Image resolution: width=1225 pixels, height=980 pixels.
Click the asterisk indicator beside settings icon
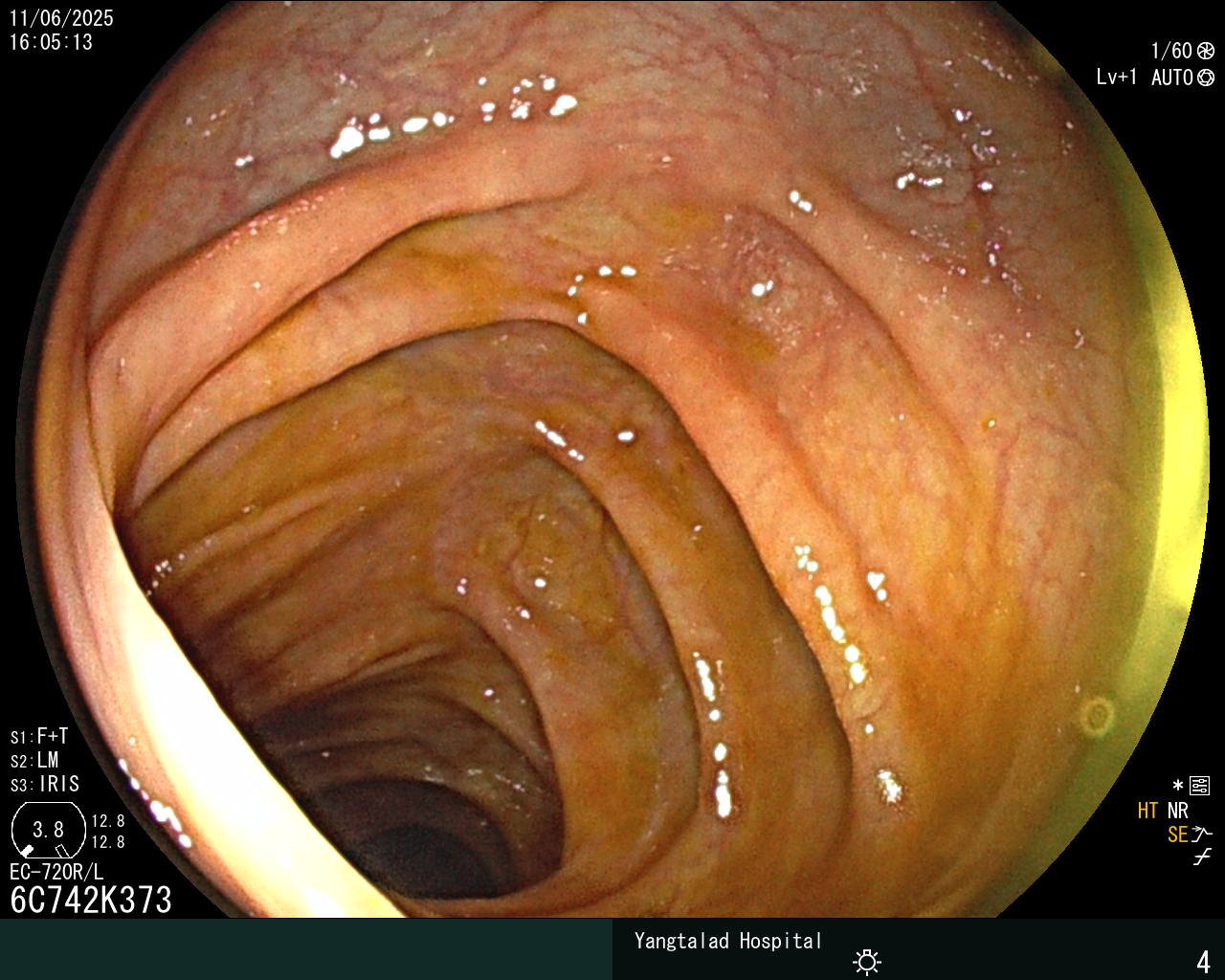tap(1177, 787)
